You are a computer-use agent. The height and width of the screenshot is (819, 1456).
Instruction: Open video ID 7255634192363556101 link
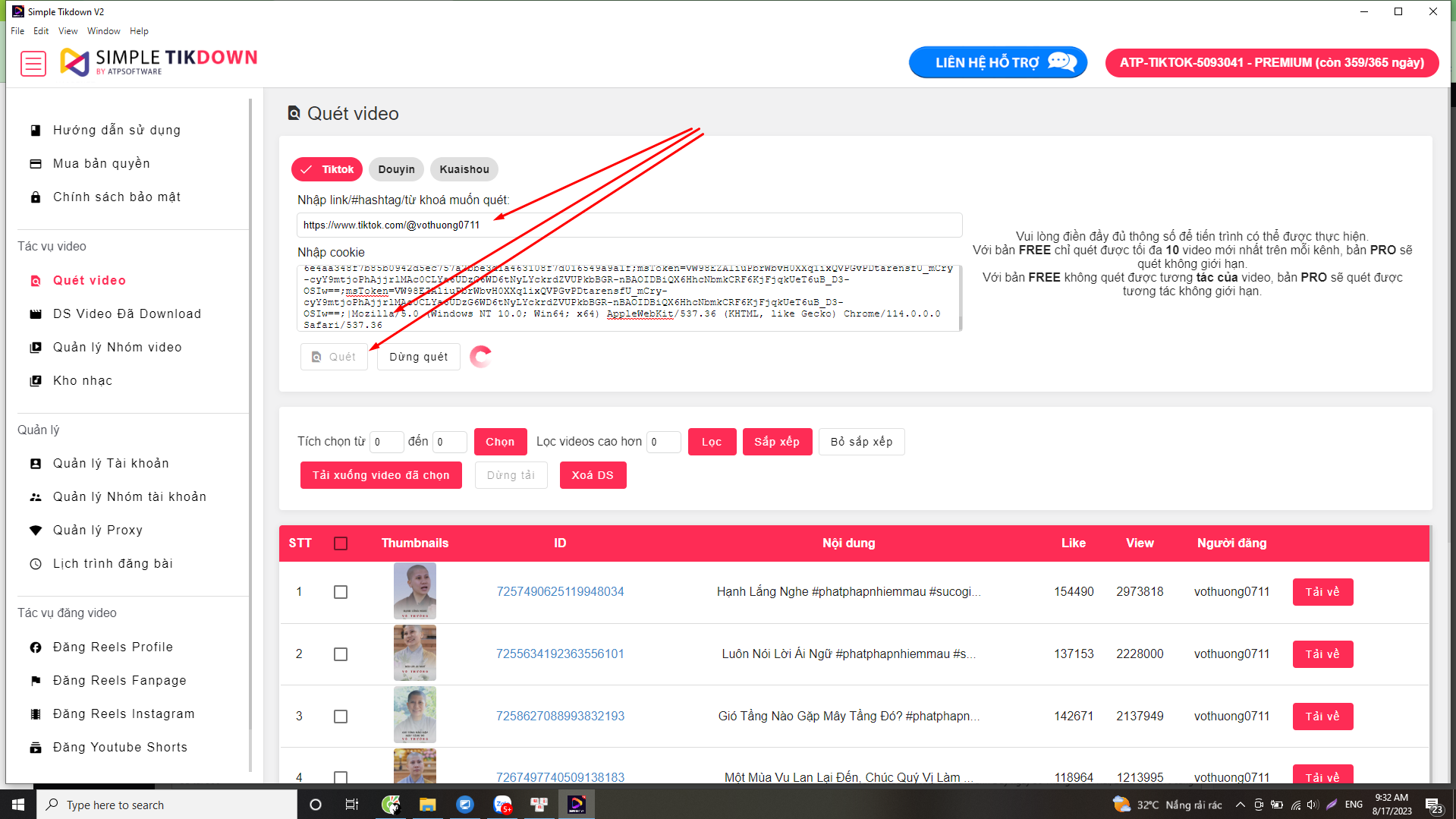[560, 654]
